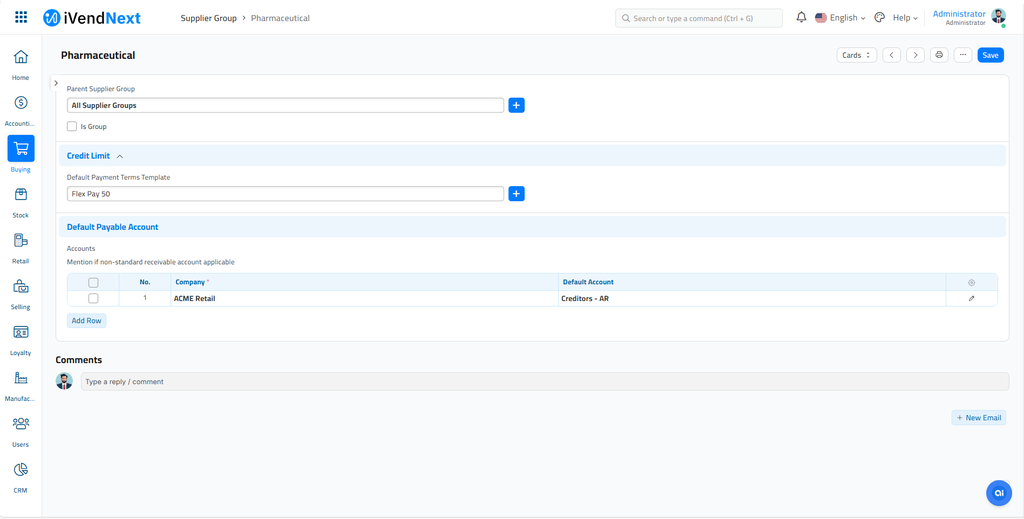The height and width of the screenshot is (519, 1024).
Task: Check the ACME Retail row checkbox
Action: click(93, 298)
